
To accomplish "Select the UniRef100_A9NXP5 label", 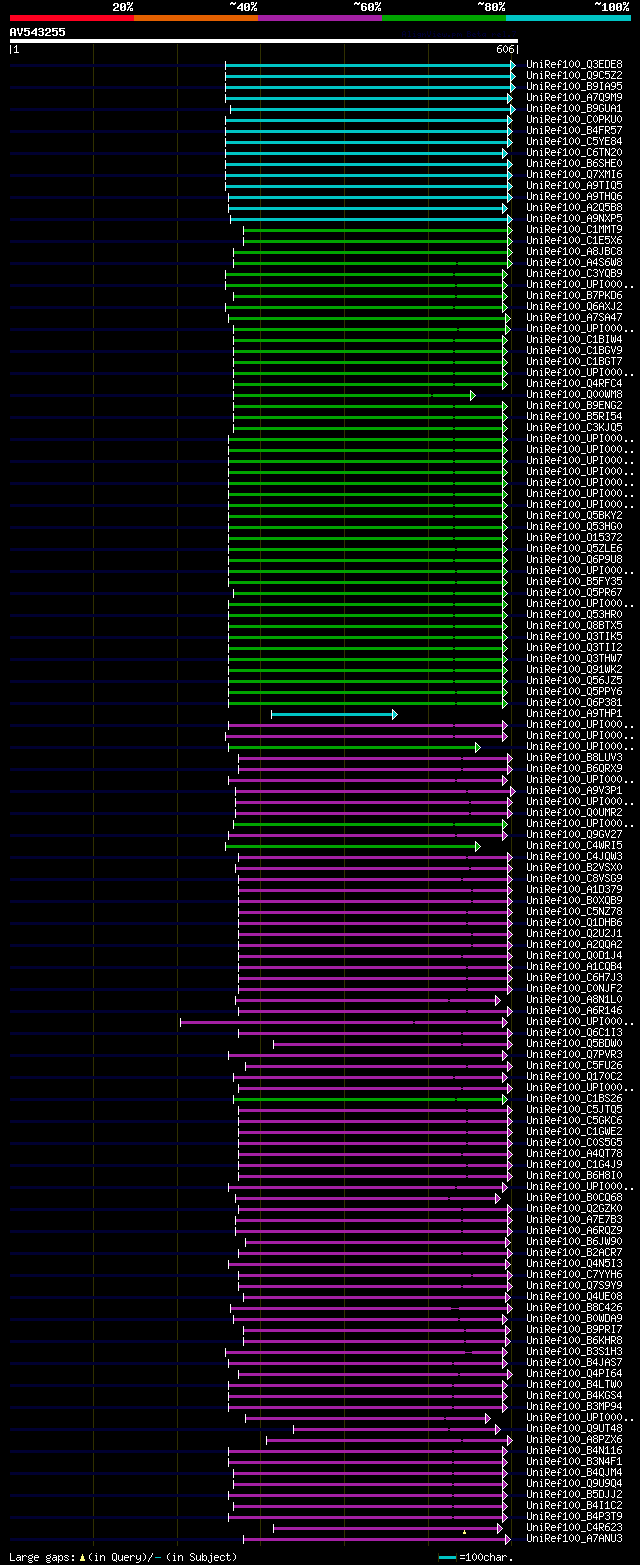I will 574,218.
